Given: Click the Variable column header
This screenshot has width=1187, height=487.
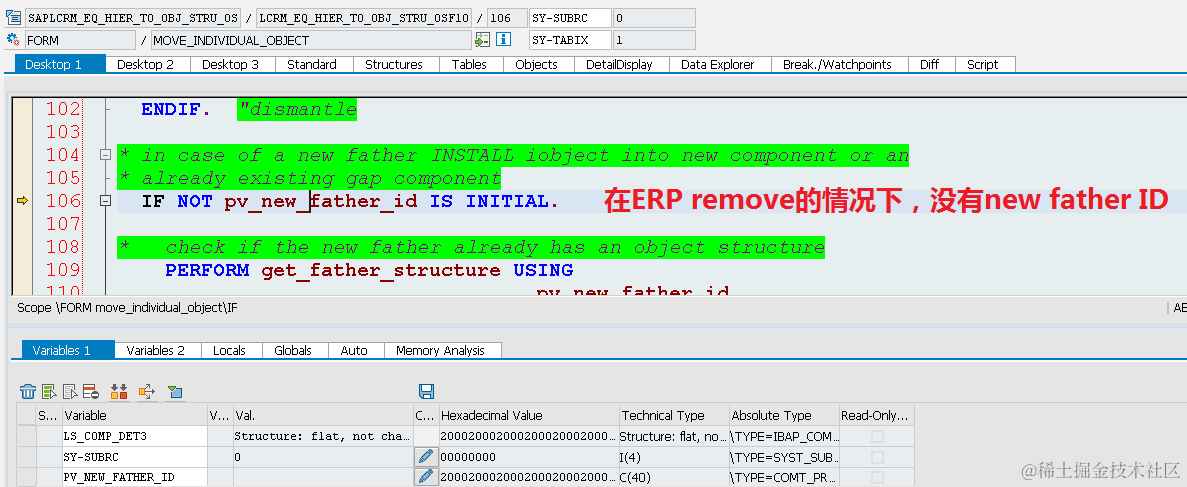Looking at the screenshot, I should [134, 415].
